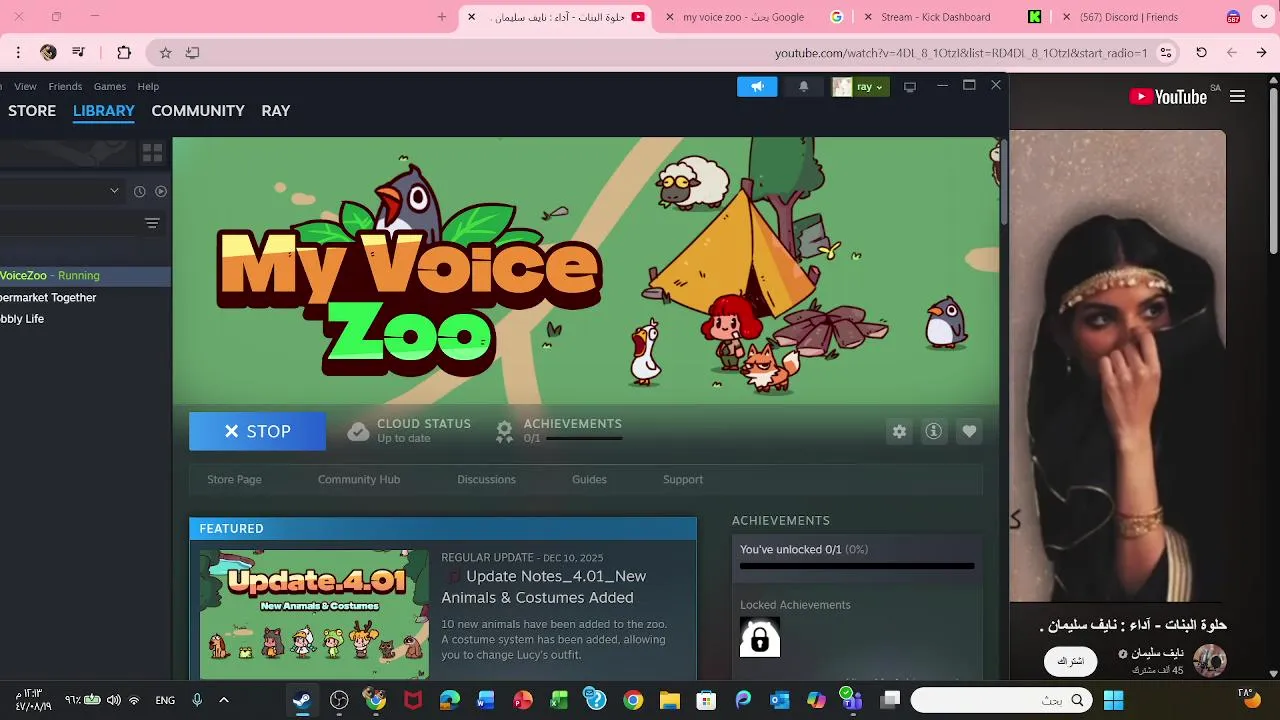Open YouTube hamburger menu
The height and width of the screenshot is (720, 1280).
(x=1237, y=97)
